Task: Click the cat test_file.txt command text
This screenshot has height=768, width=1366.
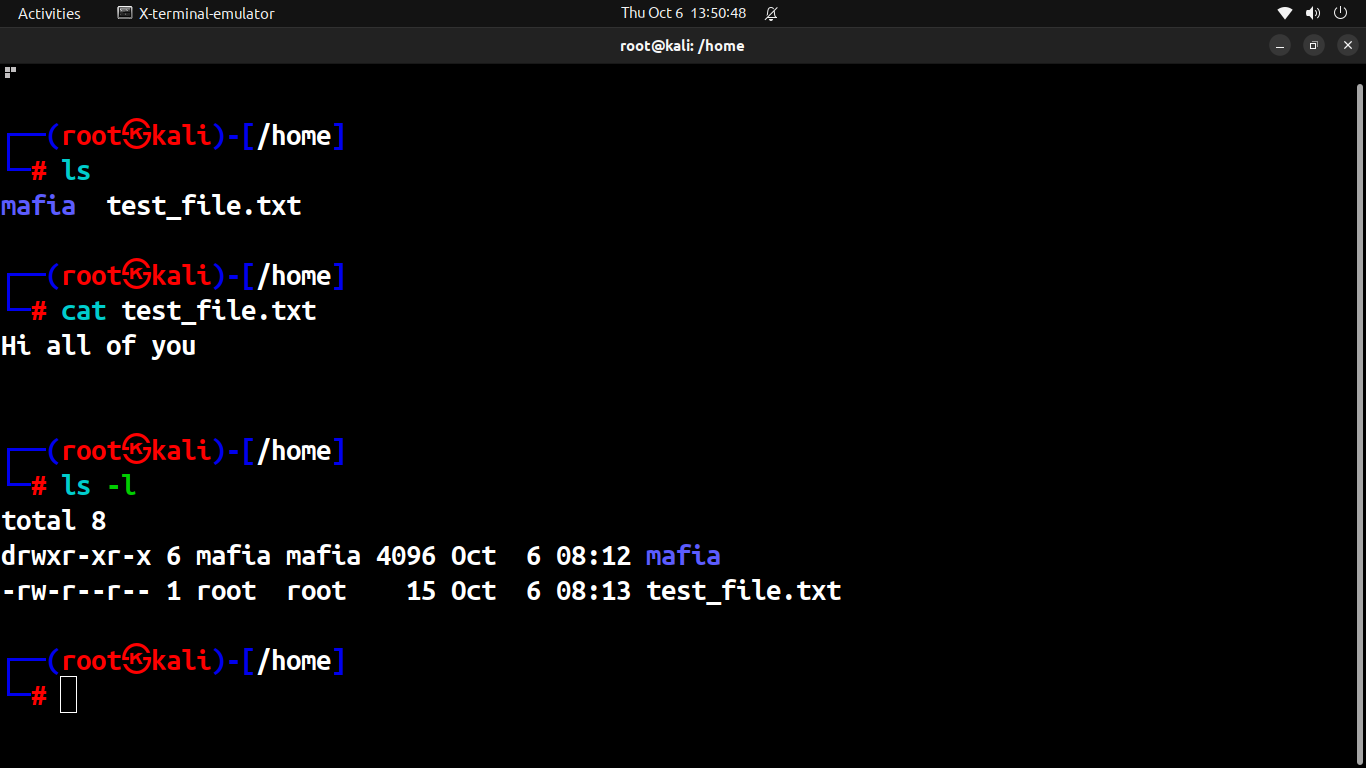Action: [188, 310]
